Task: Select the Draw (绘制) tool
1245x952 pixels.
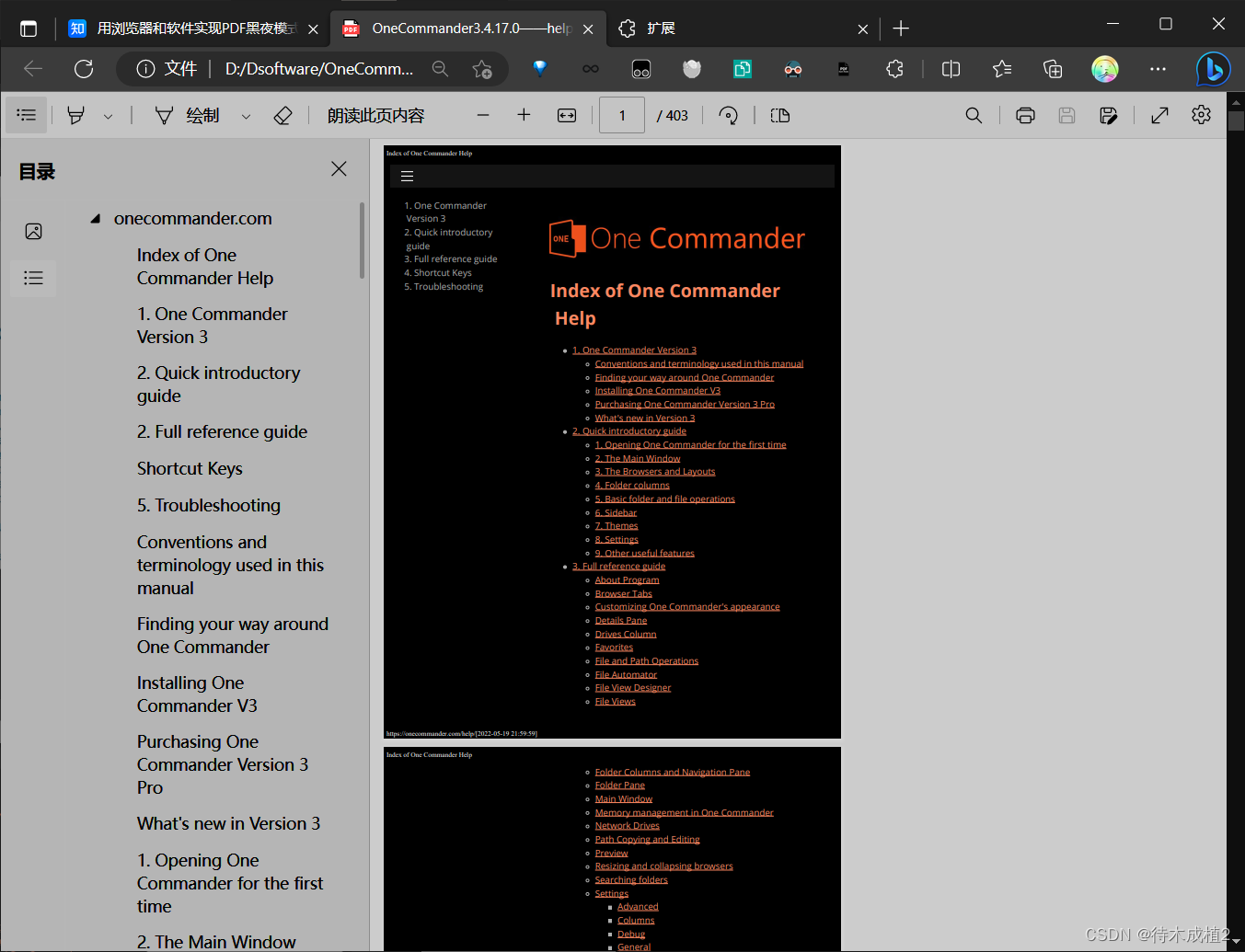Action: point(188,115)
